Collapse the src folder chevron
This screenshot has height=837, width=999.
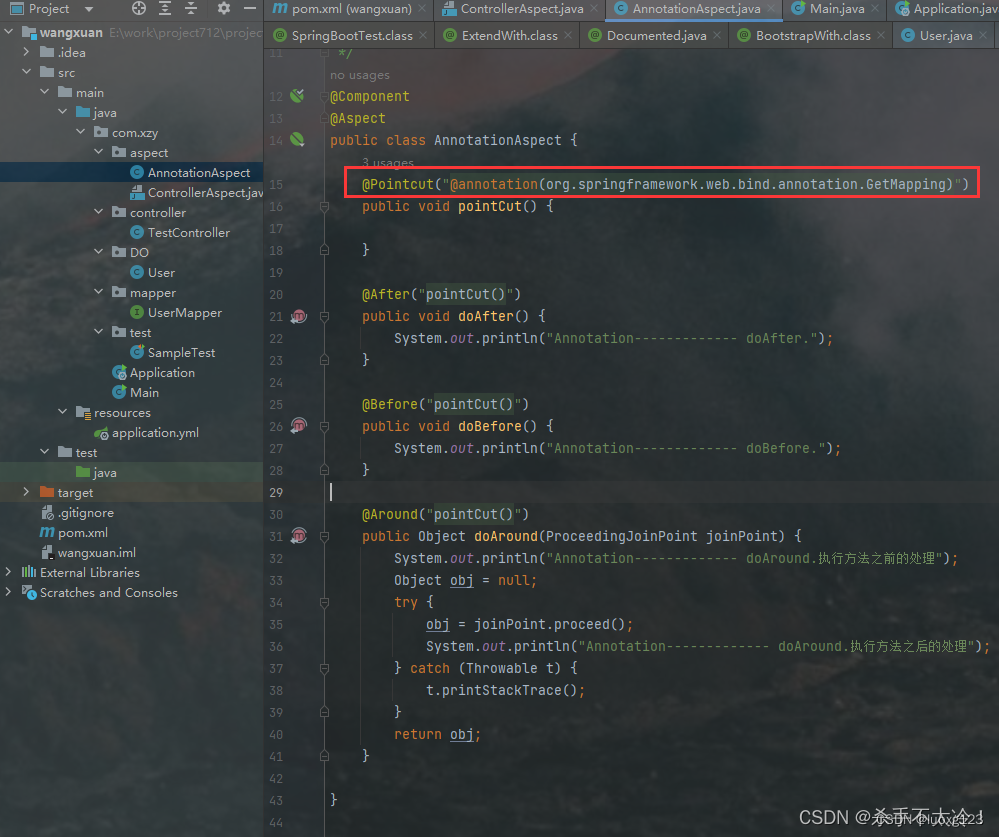[x=26, y=72]
